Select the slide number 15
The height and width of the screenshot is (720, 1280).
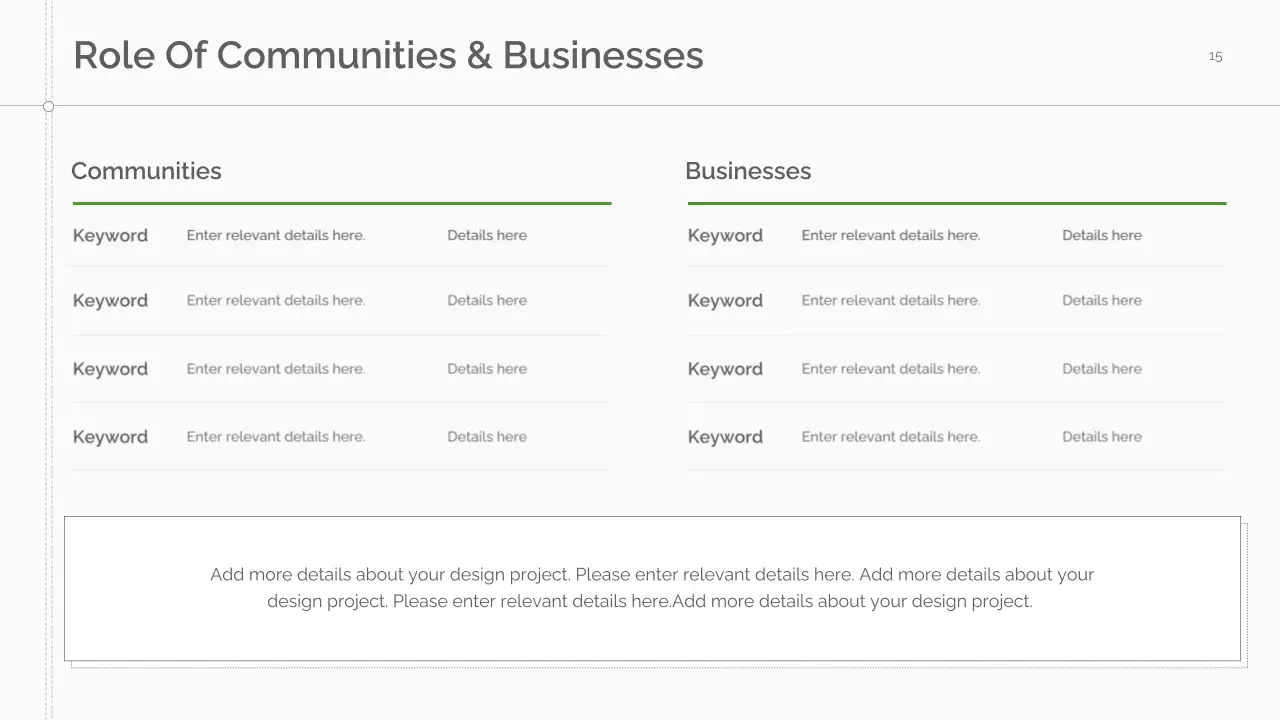[1215, 56]
